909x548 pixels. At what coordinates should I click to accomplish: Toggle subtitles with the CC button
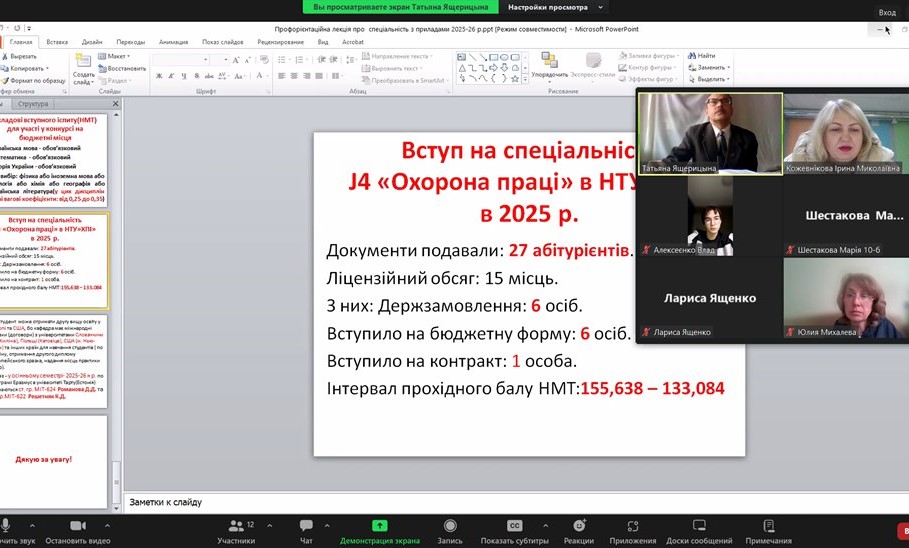[x=514, y=526]
